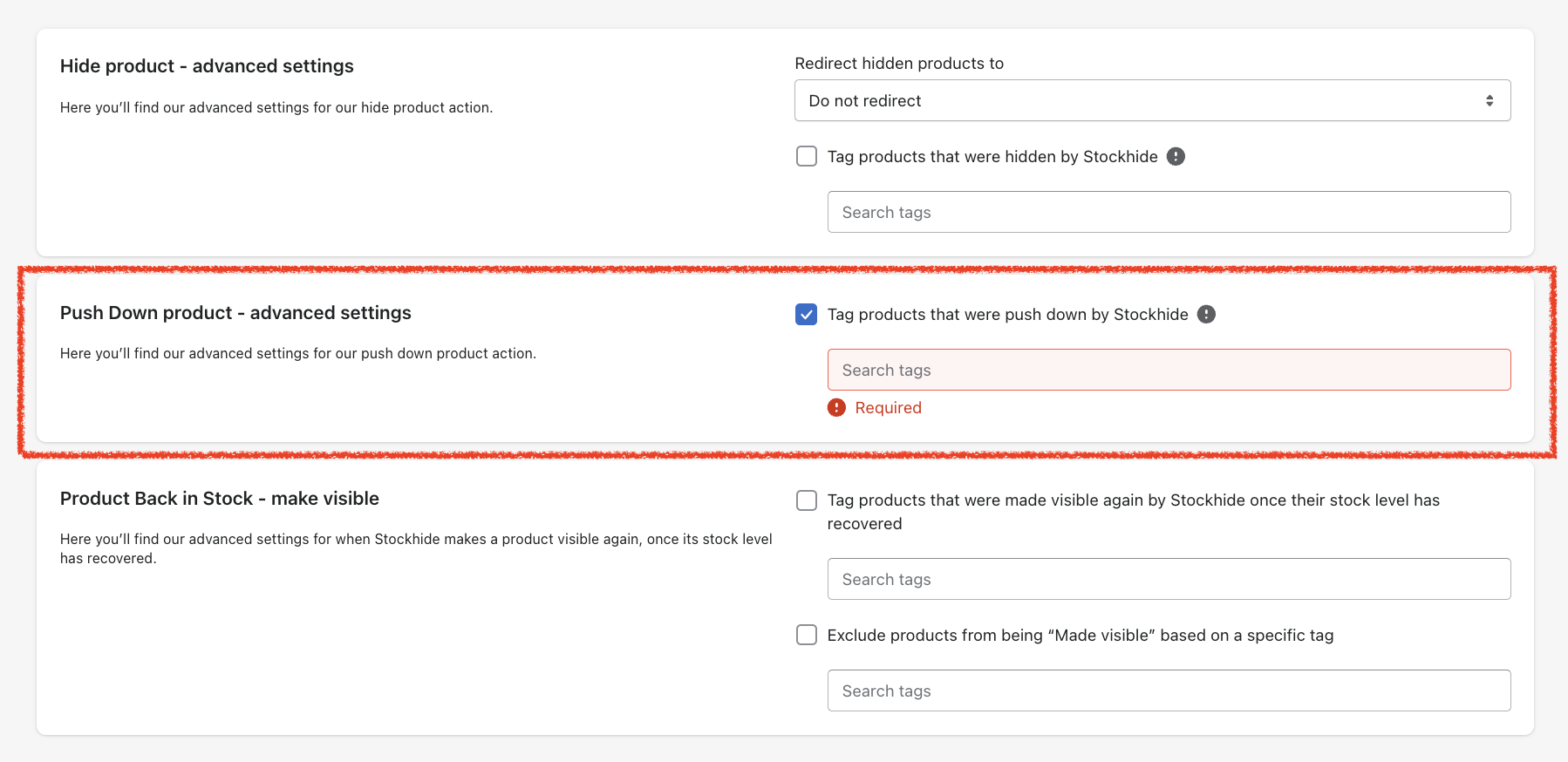Viewport: 1568px width, 762px height.
Task: Focus Search tags field under Exclude products
Action: pyautogui.click(x=1169, y=691)
